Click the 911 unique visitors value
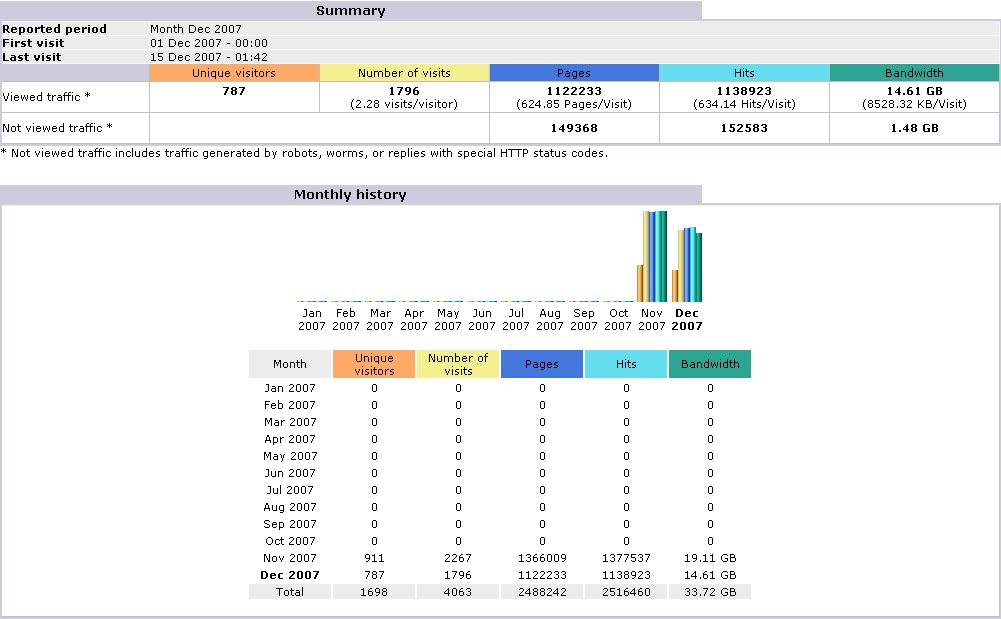This screenshot has height=619, width=1001. pos(374,558)
